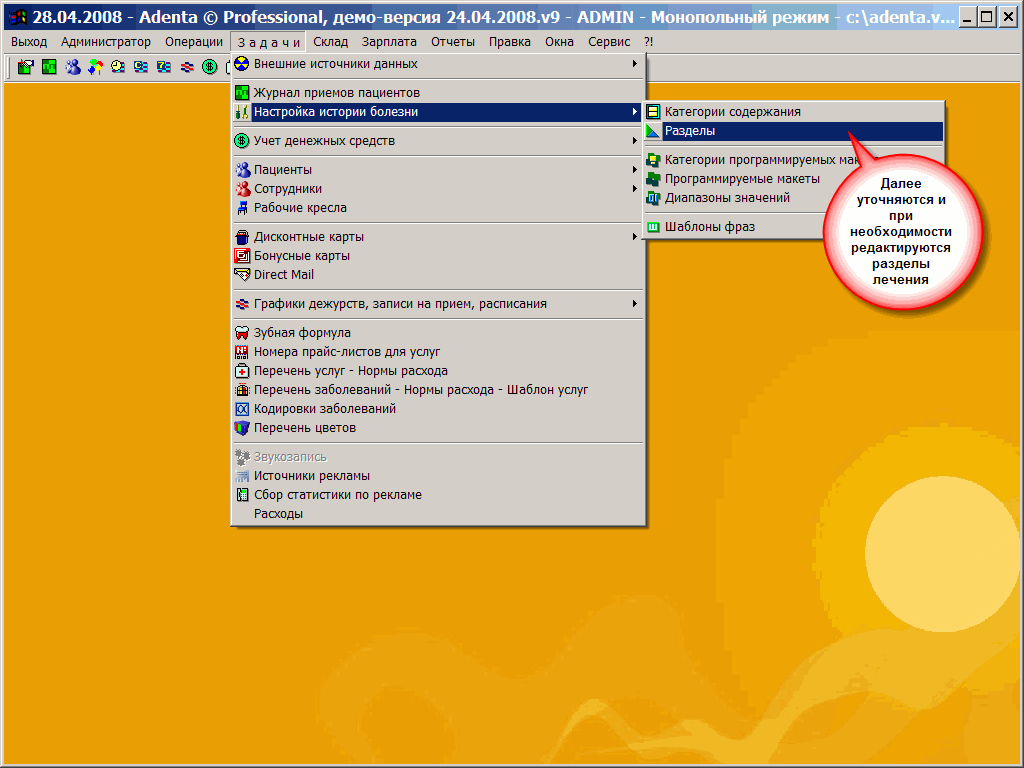Image resolution: width=1024 pixels, height=768 pixels.
Task: Click the first toolbar icon on the left
Action: 26,67
